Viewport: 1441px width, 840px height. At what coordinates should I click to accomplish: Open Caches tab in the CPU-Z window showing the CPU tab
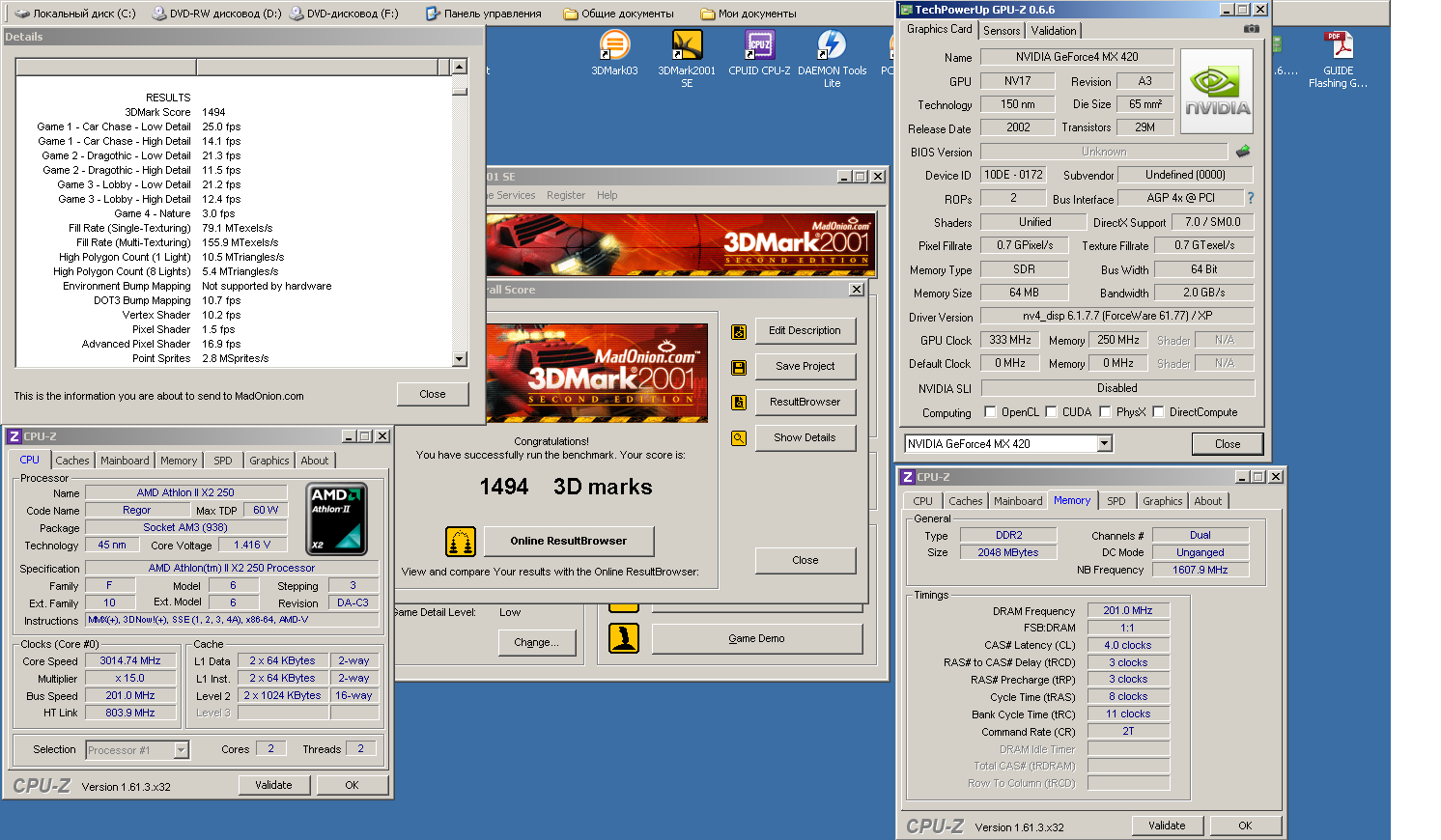point(72,461)
